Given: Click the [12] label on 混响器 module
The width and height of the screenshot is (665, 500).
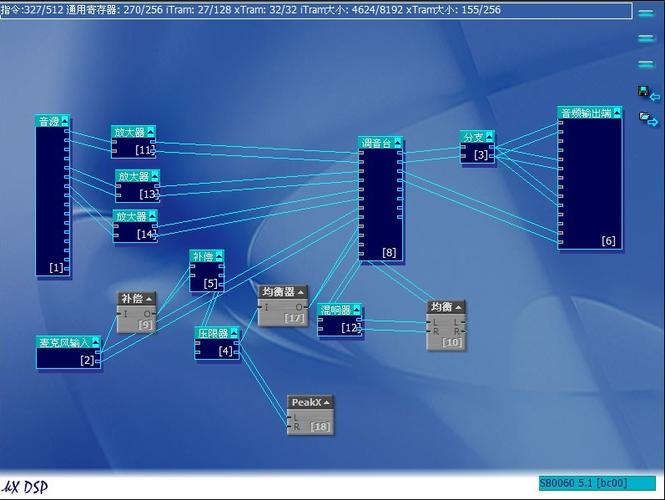Looking at the screenshot, I should click(x=351, y=328).
